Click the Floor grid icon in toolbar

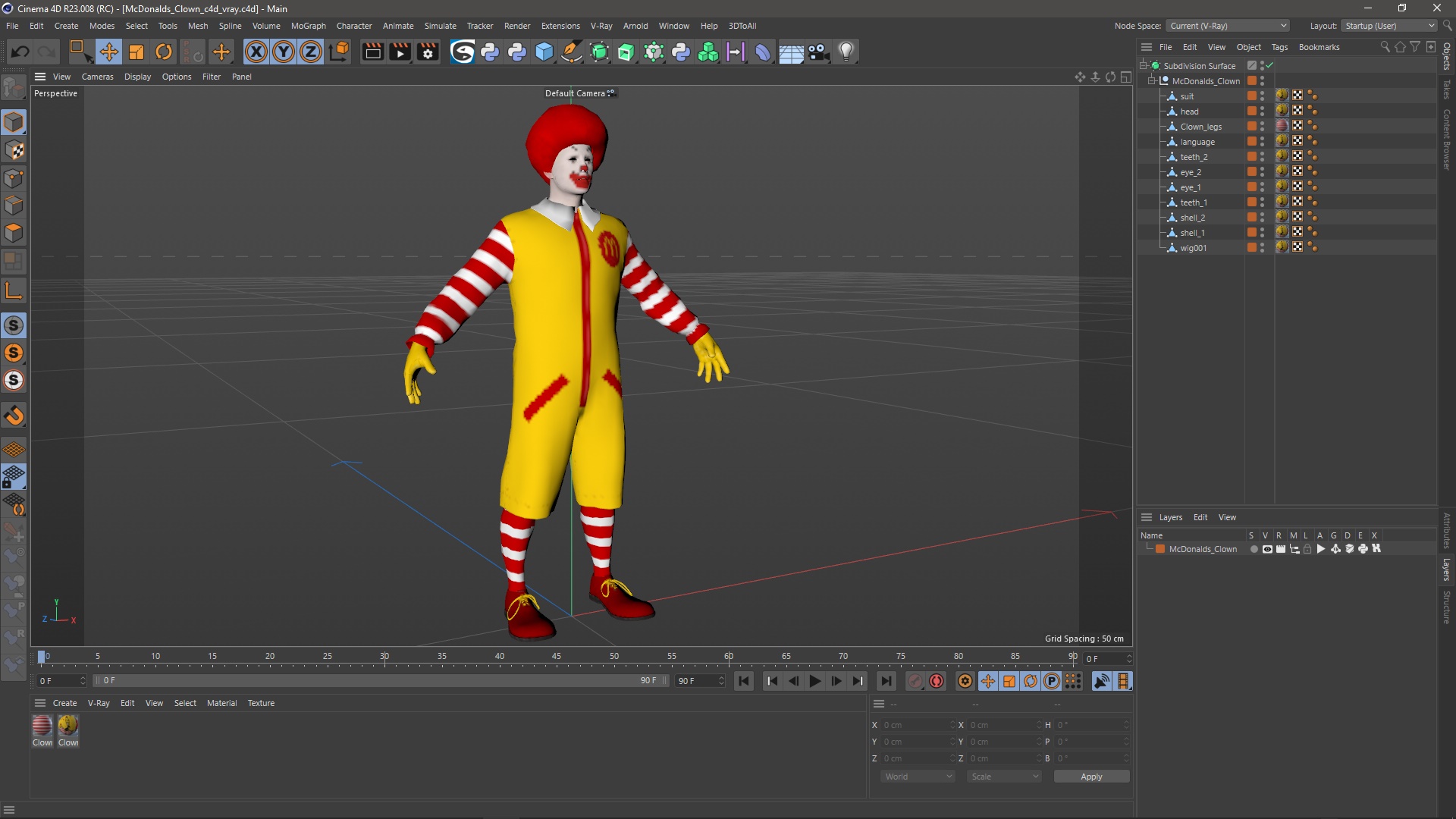point(791,52)
